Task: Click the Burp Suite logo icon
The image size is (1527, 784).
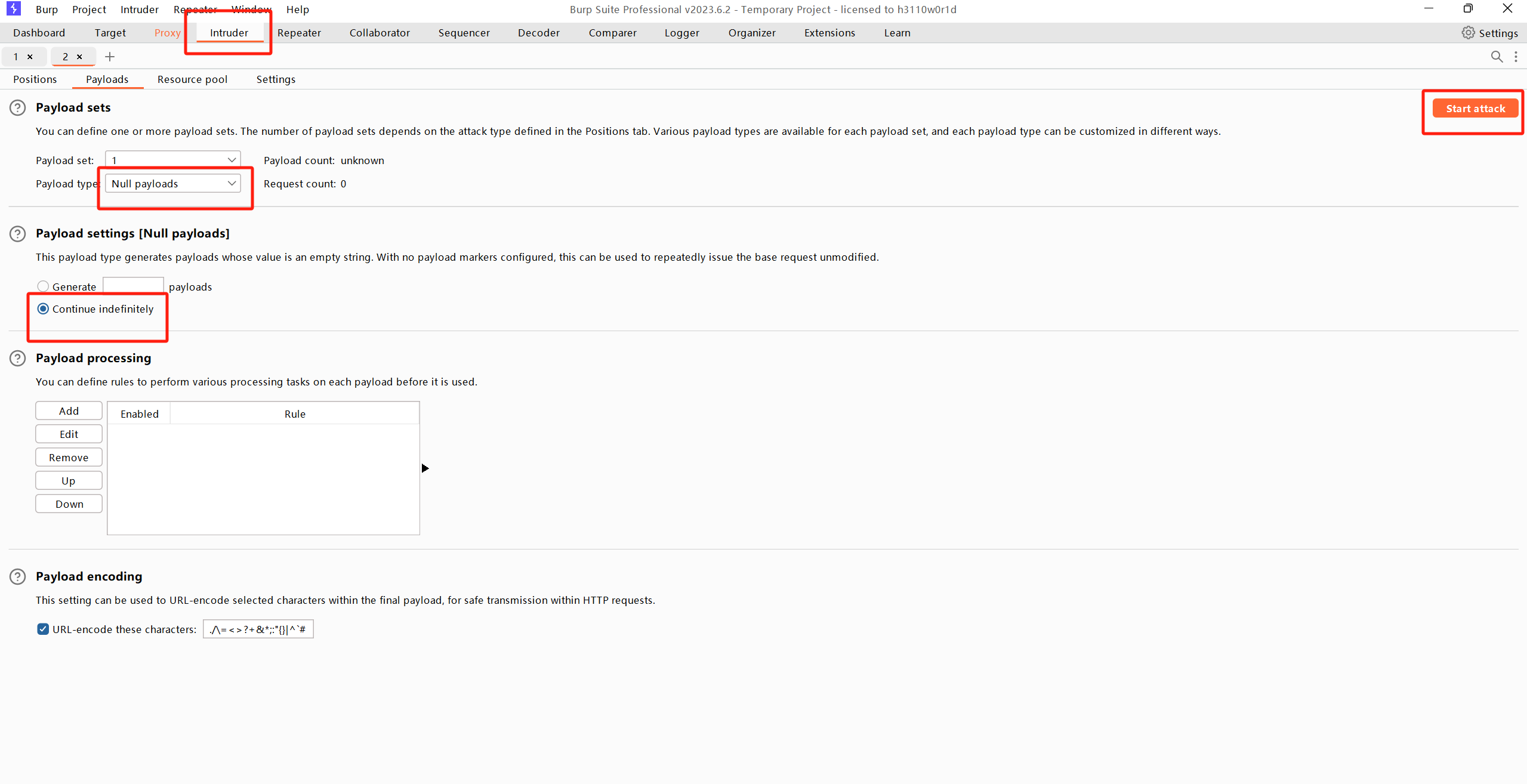Action: click(13, 9)
